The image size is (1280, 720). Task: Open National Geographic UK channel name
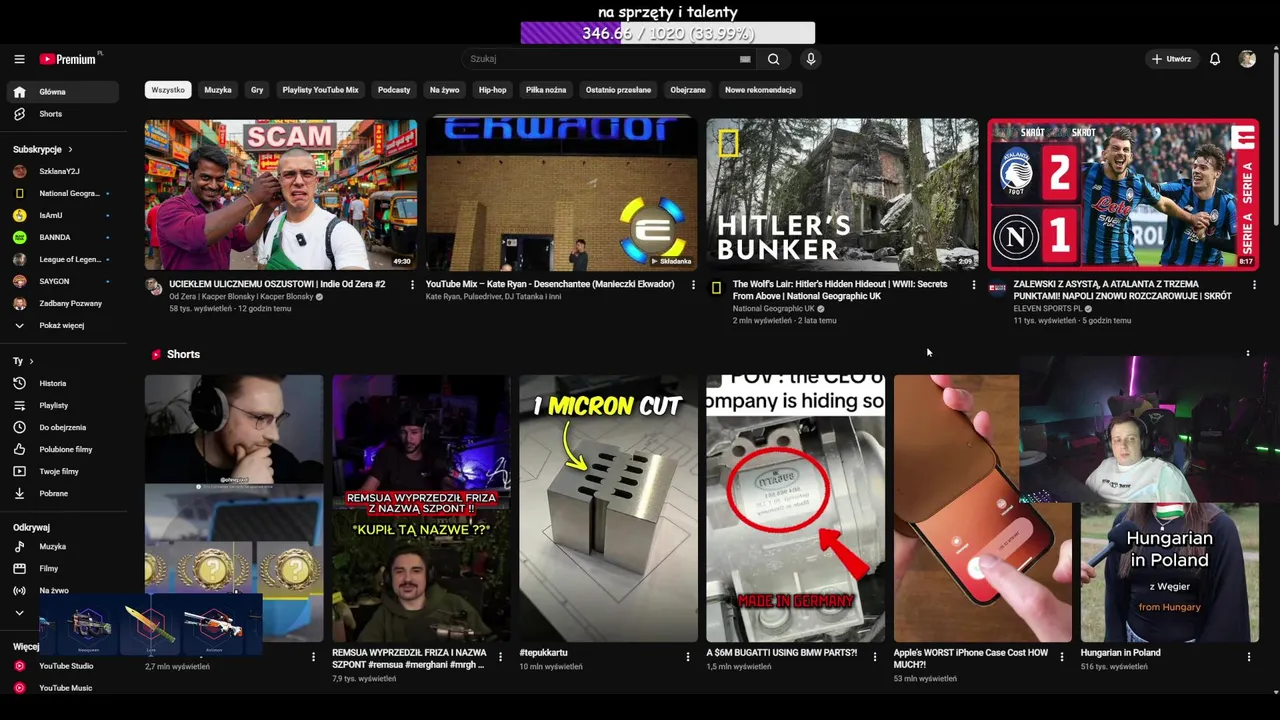coord(773,309)
